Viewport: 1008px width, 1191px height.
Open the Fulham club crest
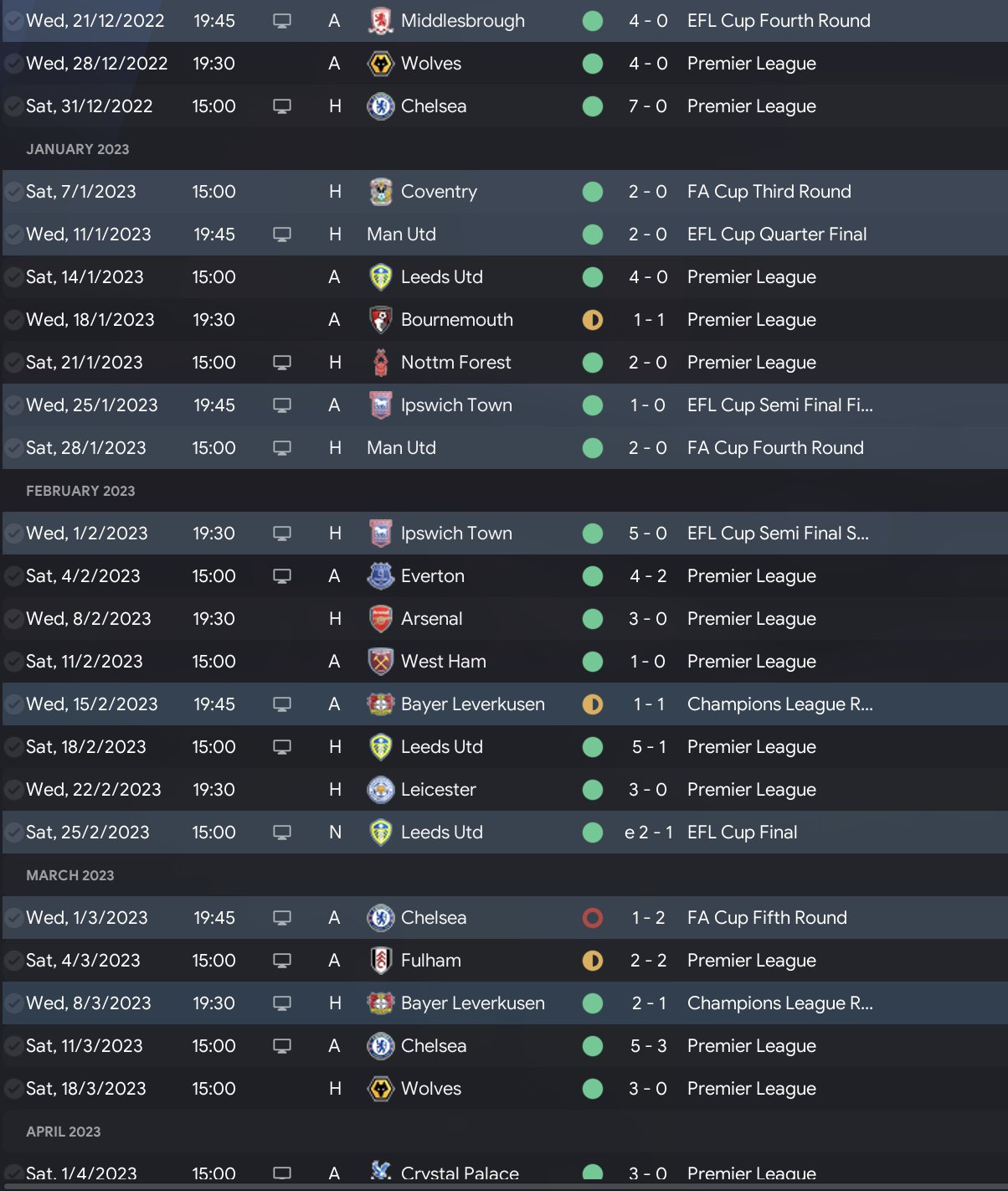381,961
